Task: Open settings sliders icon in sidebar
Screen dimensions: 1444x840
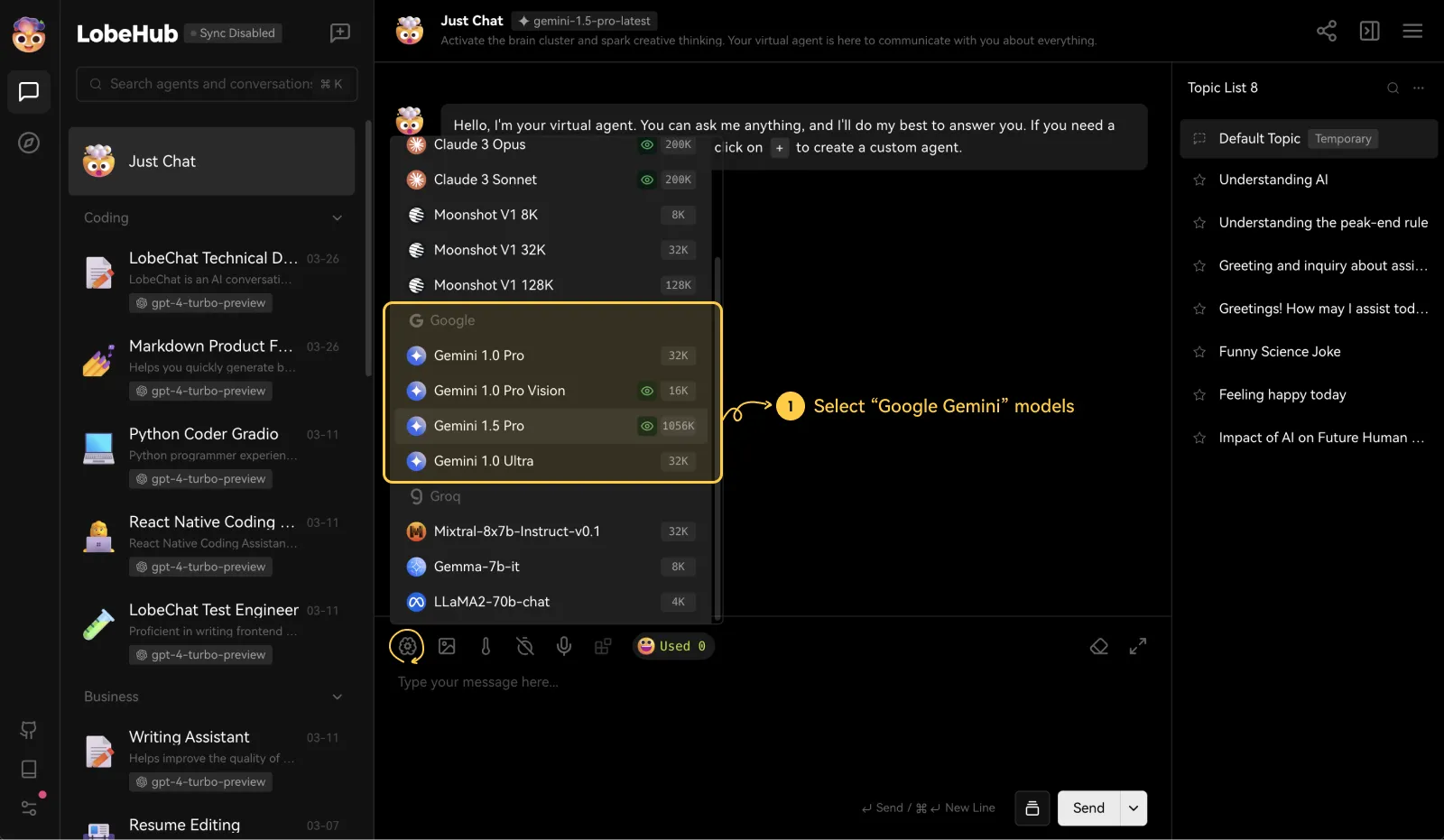Action: pyautogui.click(x=29, y=808)
